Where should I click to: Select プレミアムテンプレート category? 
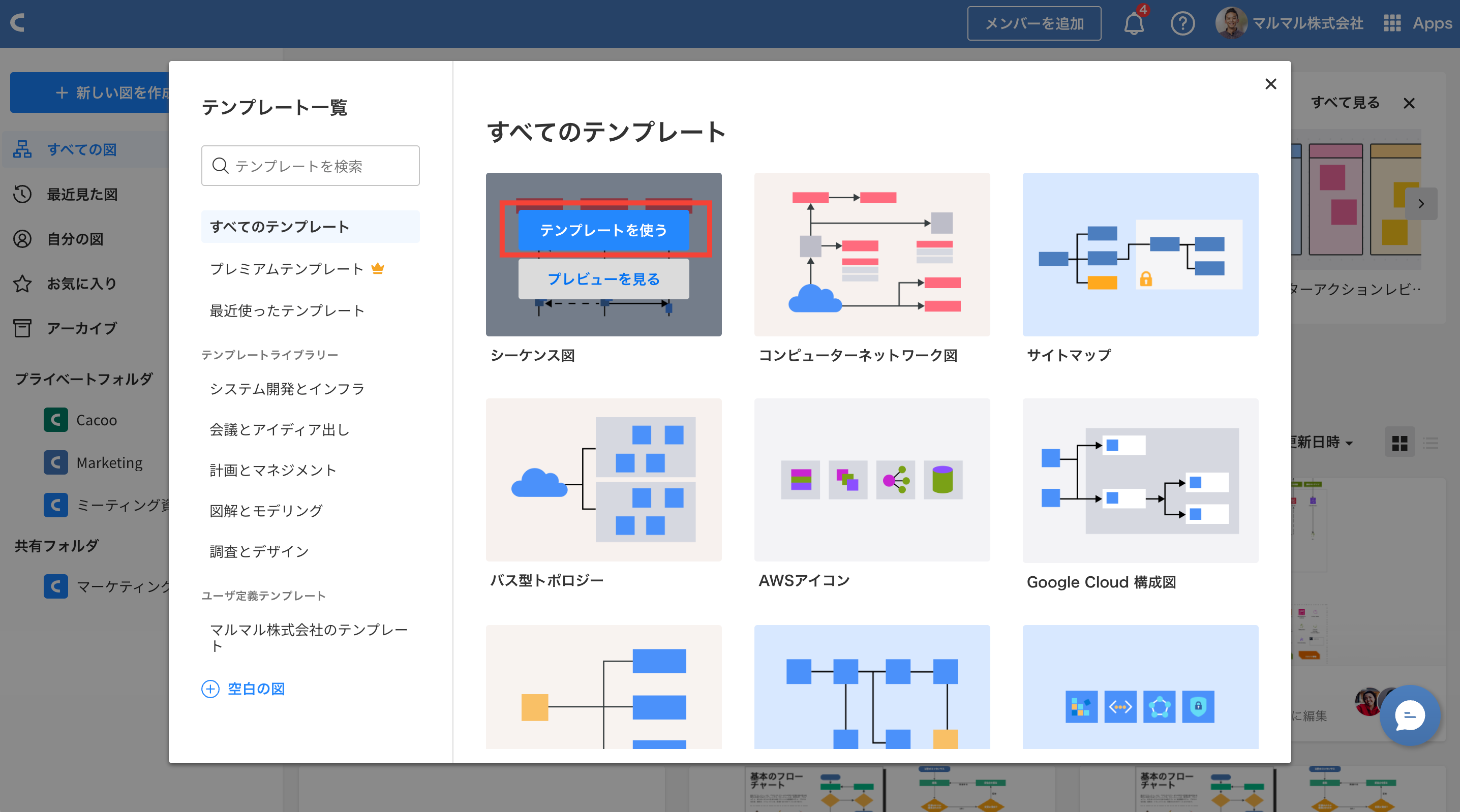coord(287,269)
